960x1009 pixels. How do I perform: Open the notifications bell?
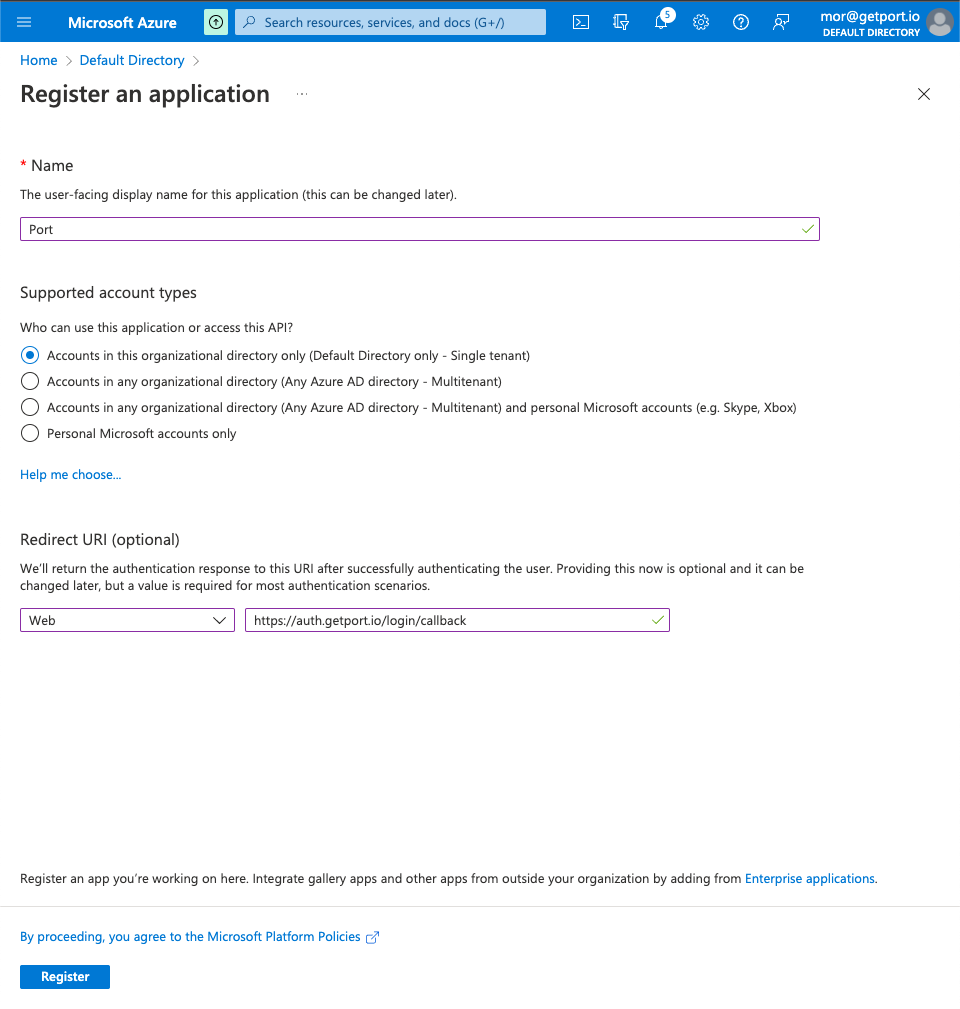661,22
